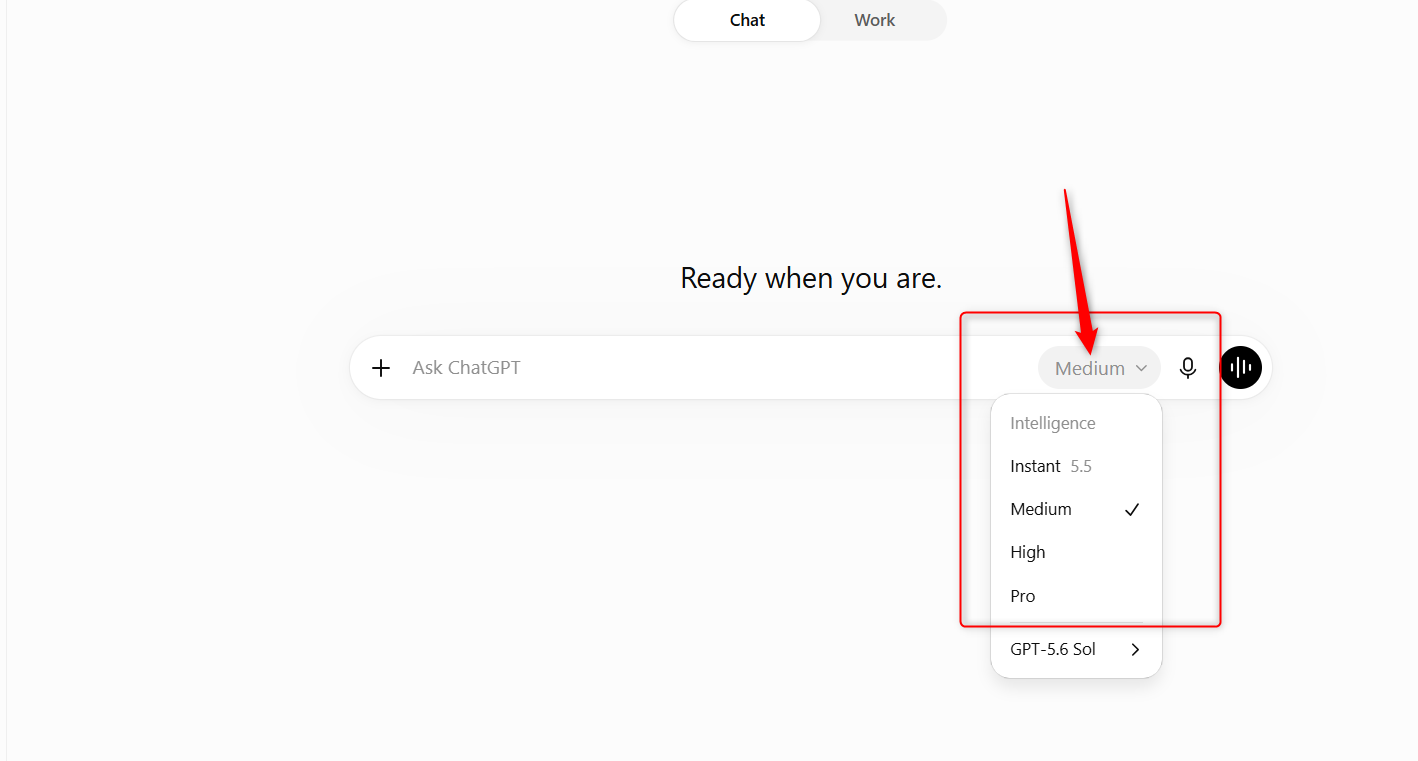Collapse the Medium intelligence selector pill
The height and width of the screenshot is (761, 1418).
tap(1099, 368)
